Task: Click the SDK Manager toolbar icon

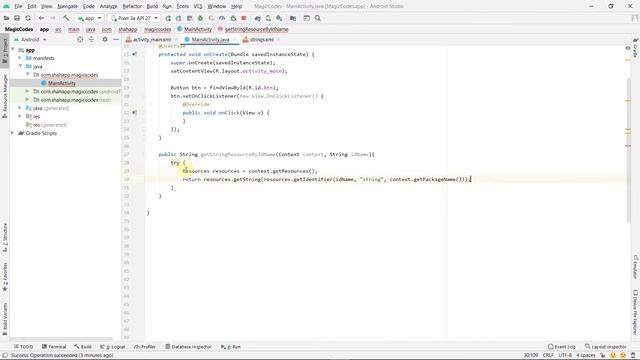Action: coord(279,18)
